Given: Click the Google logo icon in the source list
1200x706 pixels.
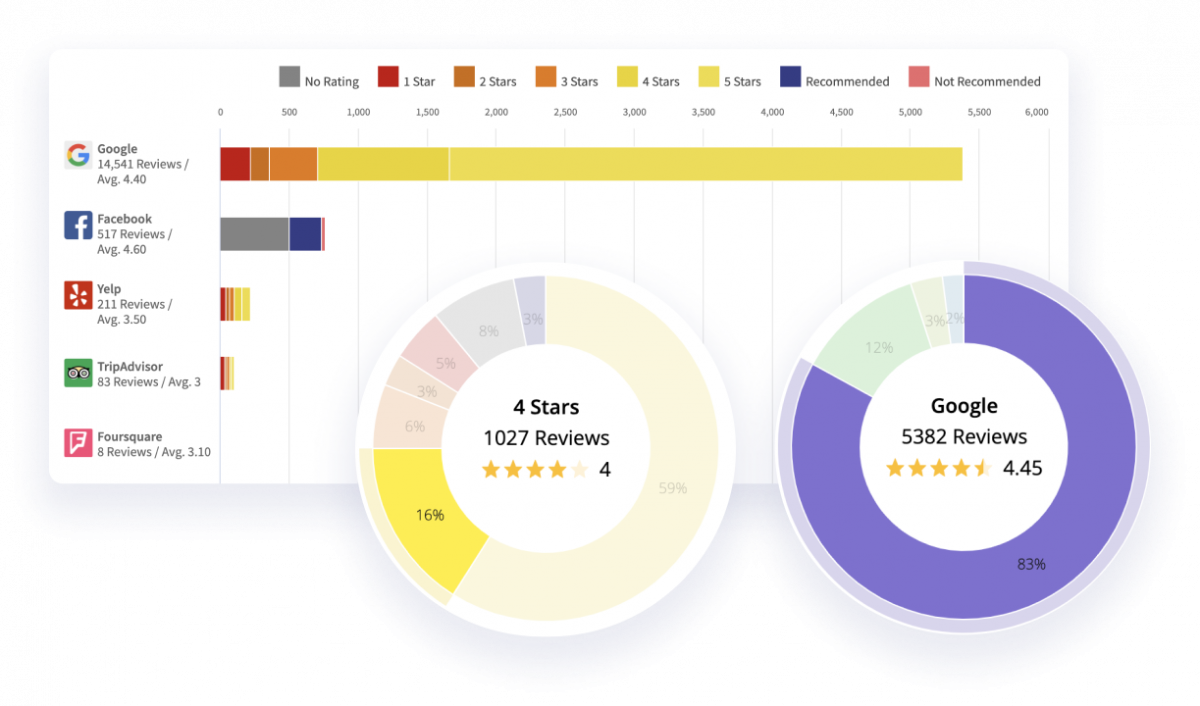Looking at the screenshot, I should [78, 155].
